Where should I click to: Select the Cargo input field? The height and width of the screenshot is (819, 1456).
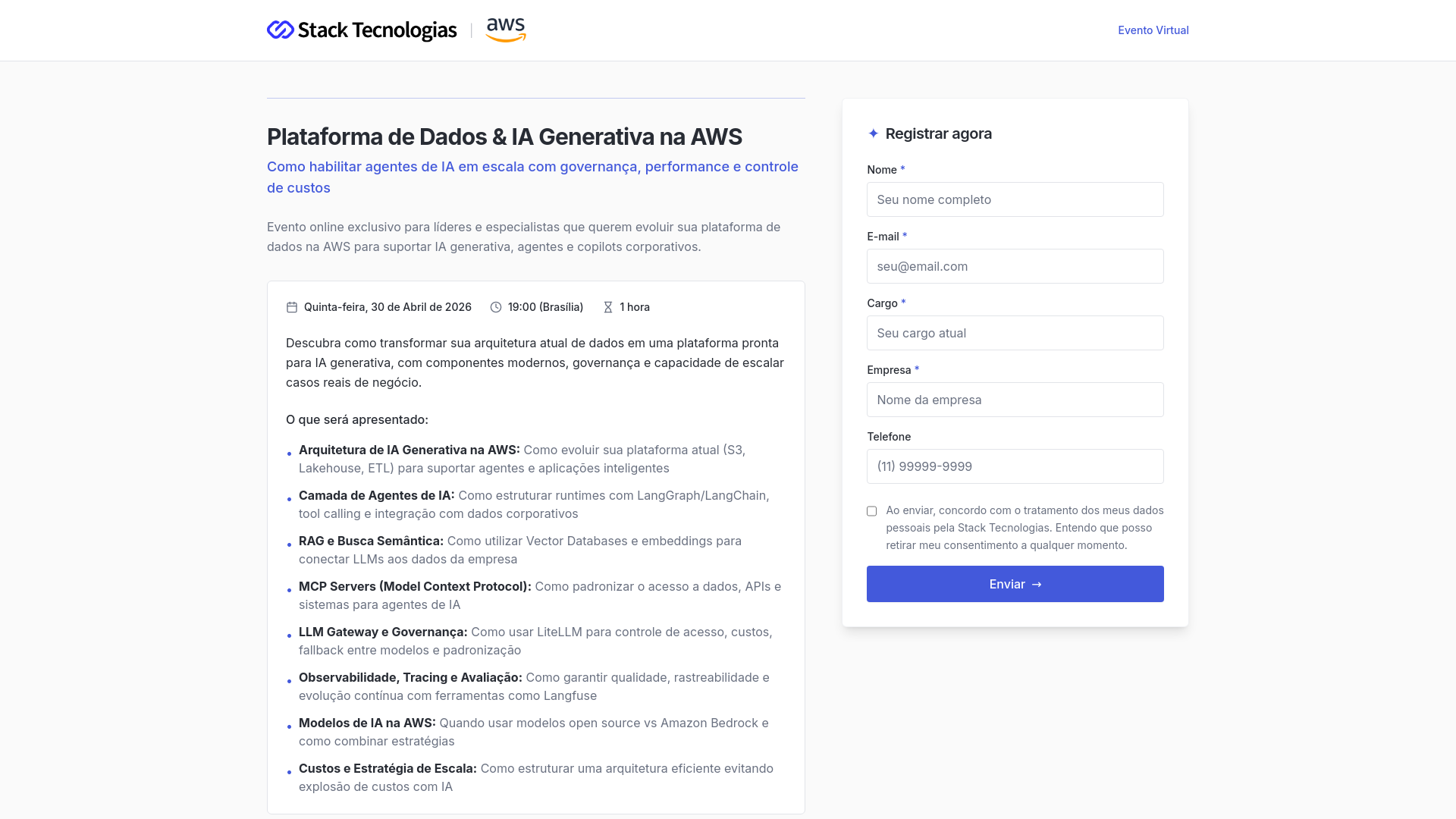pyautogui.click(x=1015, y=333)
